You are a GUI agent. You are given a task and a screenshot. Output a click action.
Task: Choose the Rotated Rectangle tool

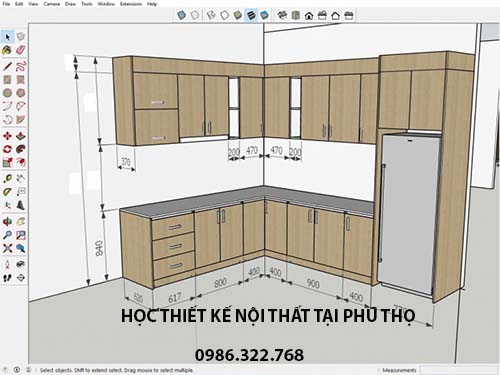[21, 79]
